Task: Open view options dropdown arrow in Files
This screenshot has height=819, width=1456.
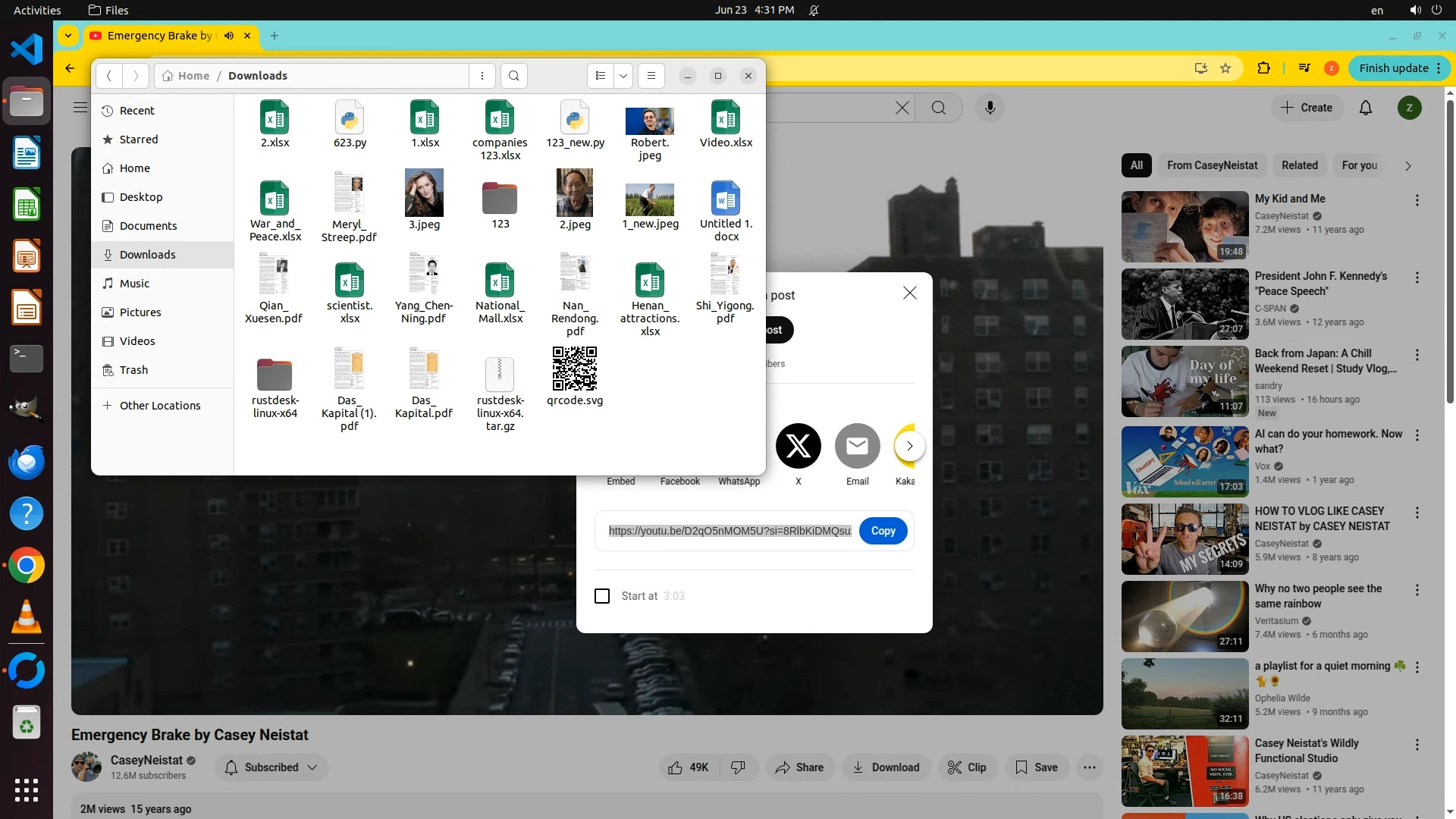Action: 623,76
